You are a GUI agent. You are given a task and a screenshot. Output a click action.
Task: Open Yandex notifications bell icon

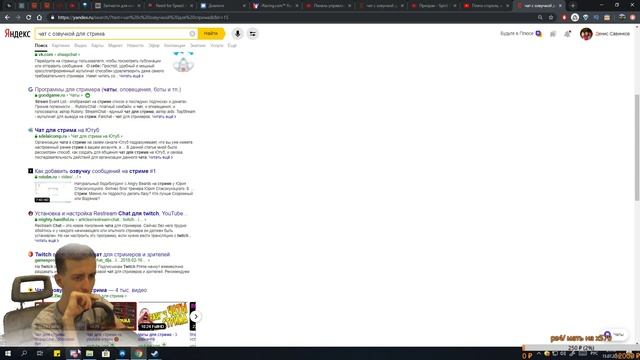click(567, 34)
